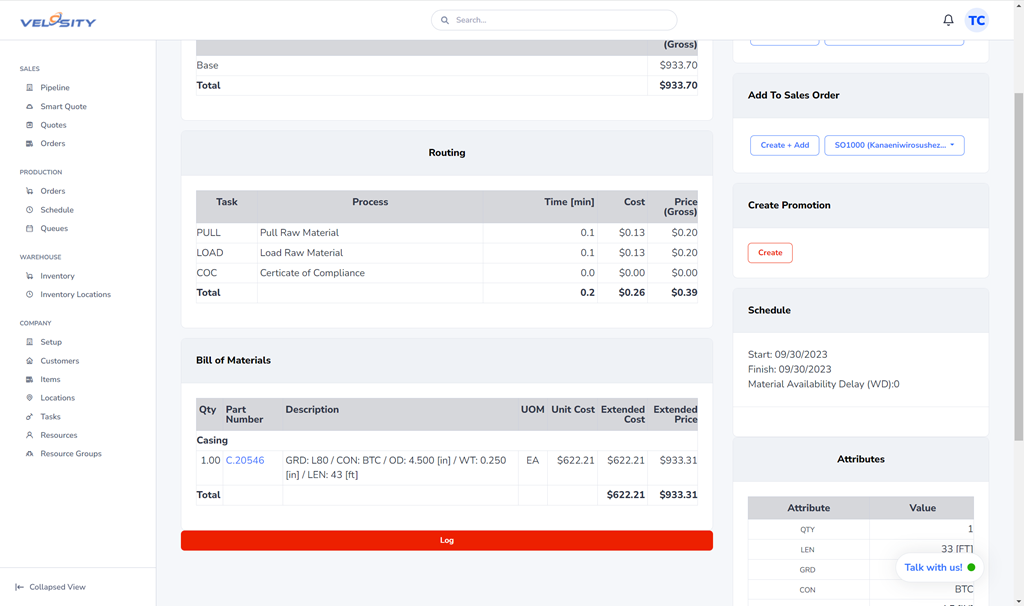Click into the Search field
Viewport: 1024px width, 606px height.
[x=554, y=20]
